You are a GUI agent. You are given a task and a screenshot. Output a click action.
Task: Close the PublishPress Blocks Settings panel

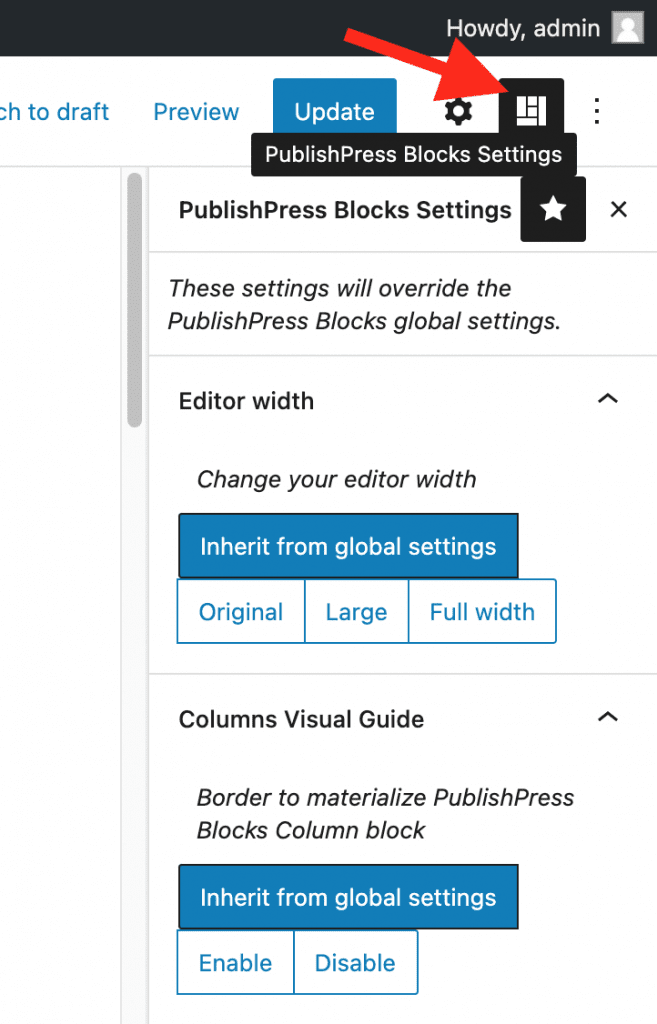click(x=618, y=209)
